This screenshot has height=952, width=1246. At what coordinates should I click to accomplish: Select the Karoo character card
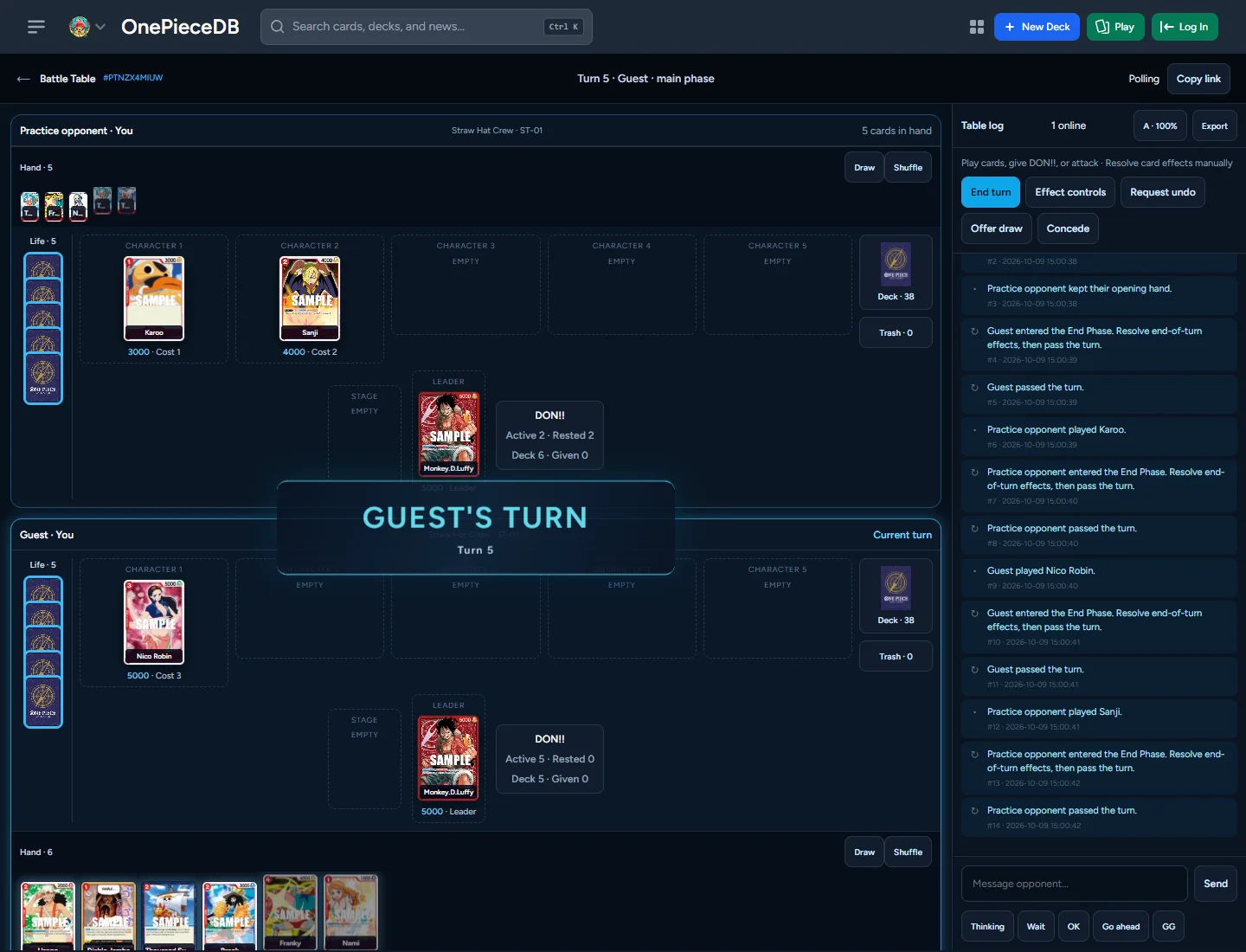(154, 298)
